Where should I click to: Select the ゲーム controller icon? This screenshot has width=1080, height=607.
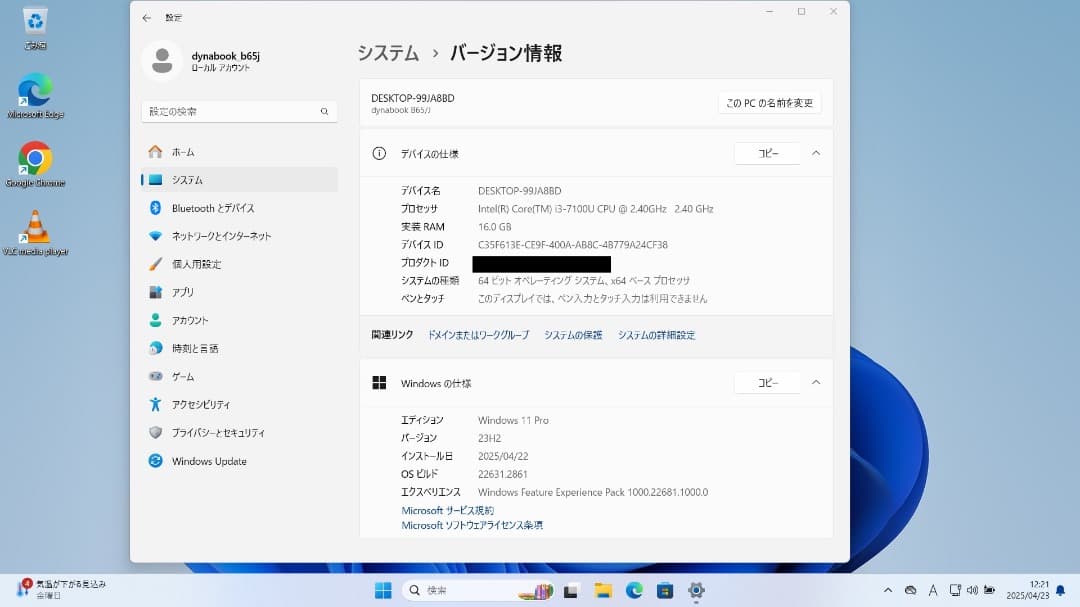[x=158, y=376]
